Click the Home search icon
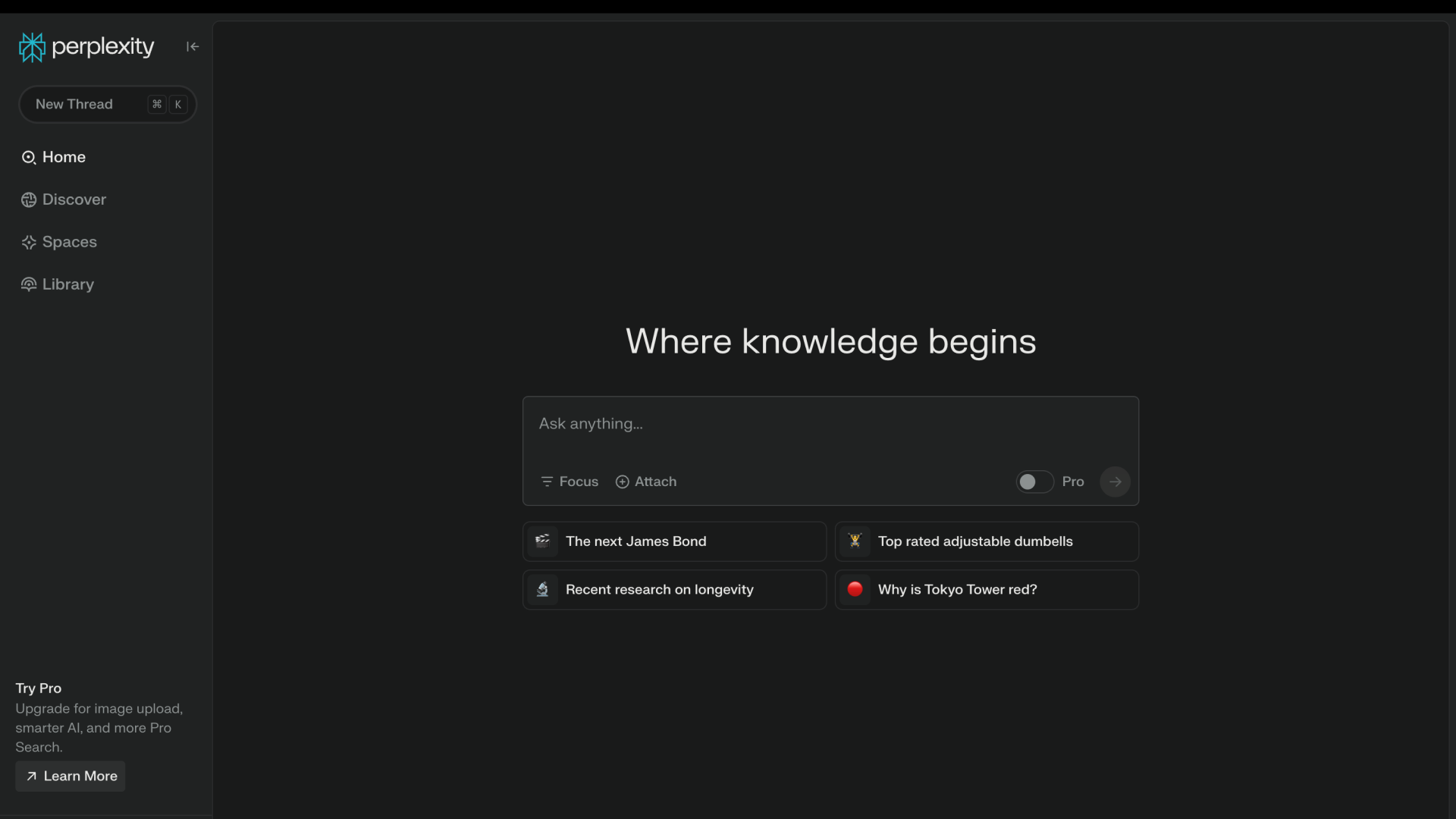This screenshot has width=1456, height=819. tap(29, 158)
